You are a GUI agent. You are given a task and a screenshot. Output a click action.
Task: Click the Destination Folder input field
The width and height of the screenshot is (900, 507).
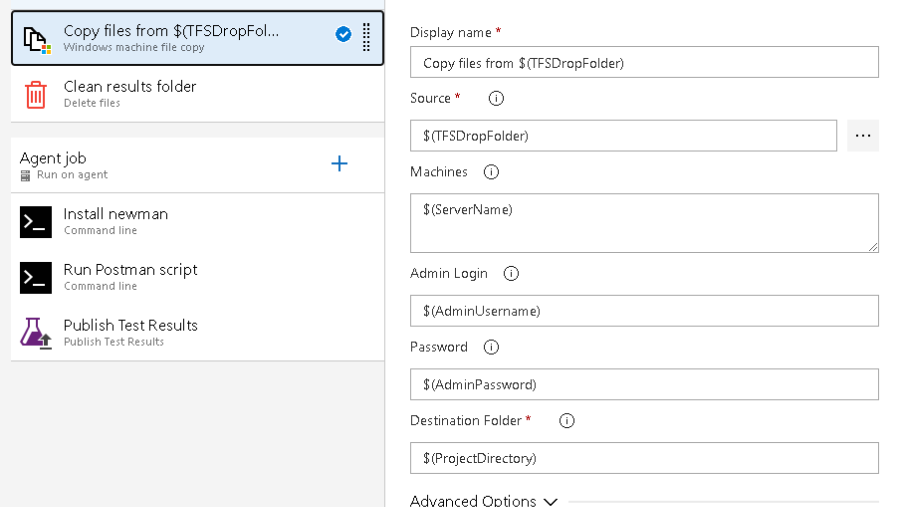[x=644, y=458]
